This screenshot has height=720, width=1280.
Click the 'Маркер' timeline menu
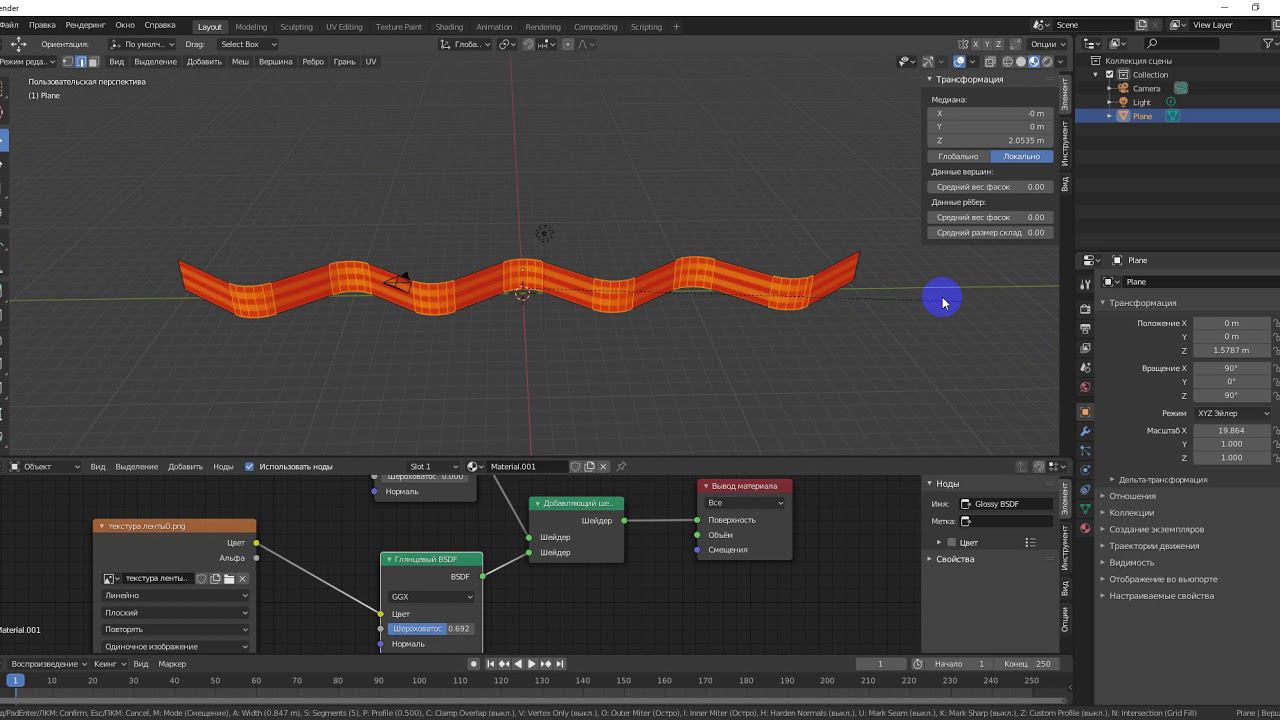pos(172,664)
